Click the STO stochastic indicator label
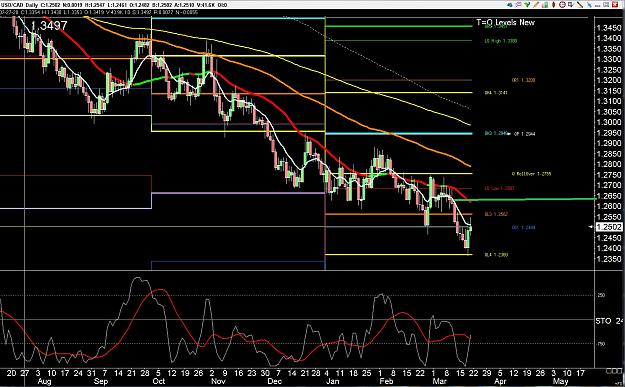Image resolution: width=625 pixels, height=387 pixels. pyautogui.click(x=604, y=321)
